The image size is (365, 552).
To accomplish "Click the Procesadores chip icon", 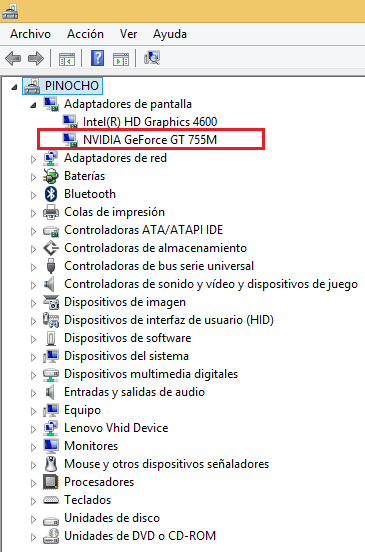I will point(51,482).
